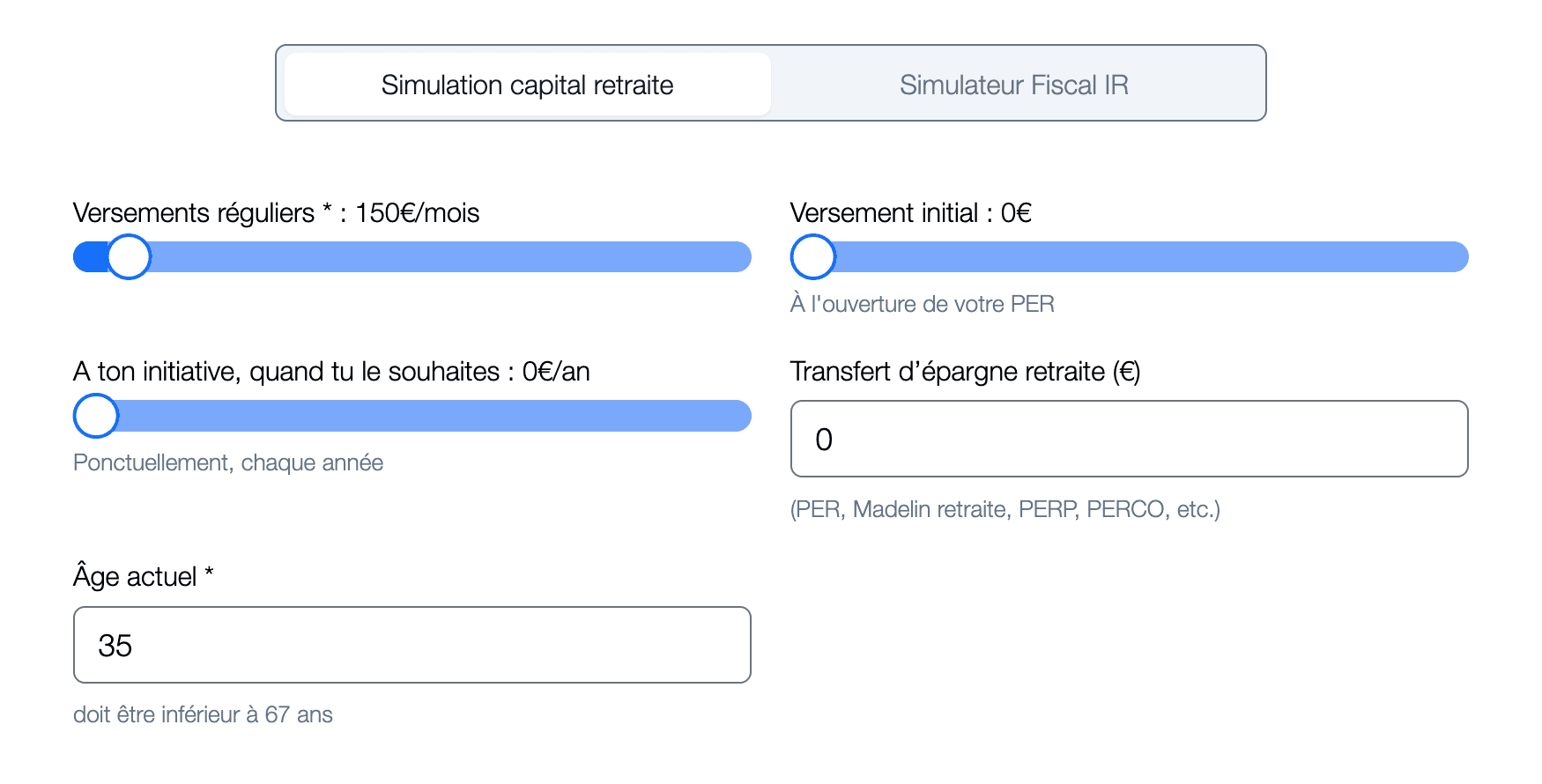Viewport: 1542px width, 784px height.
Task: Click the Versements réguliers label
Action: click(x=276, y=212)
